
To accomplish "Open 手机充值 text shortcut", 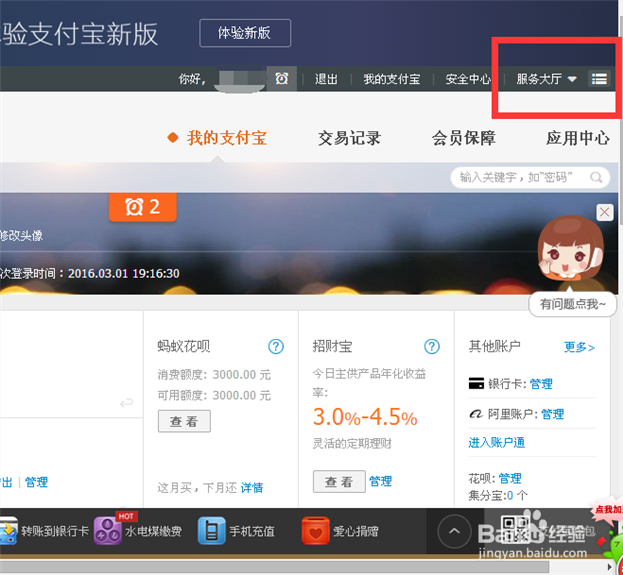I will tap(252, 531).
